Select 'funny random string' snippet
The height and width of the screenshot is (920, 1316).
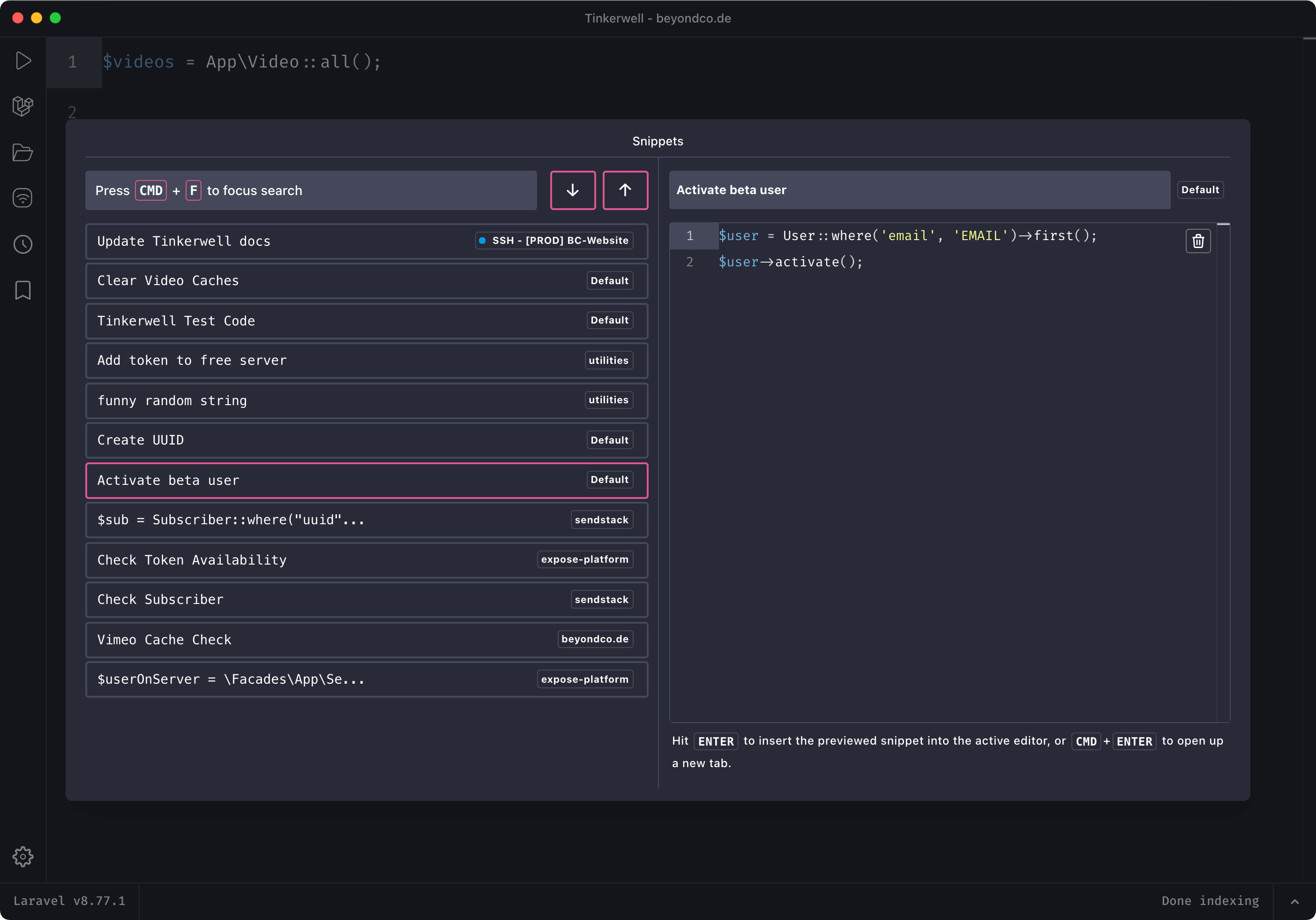(367, 400)
